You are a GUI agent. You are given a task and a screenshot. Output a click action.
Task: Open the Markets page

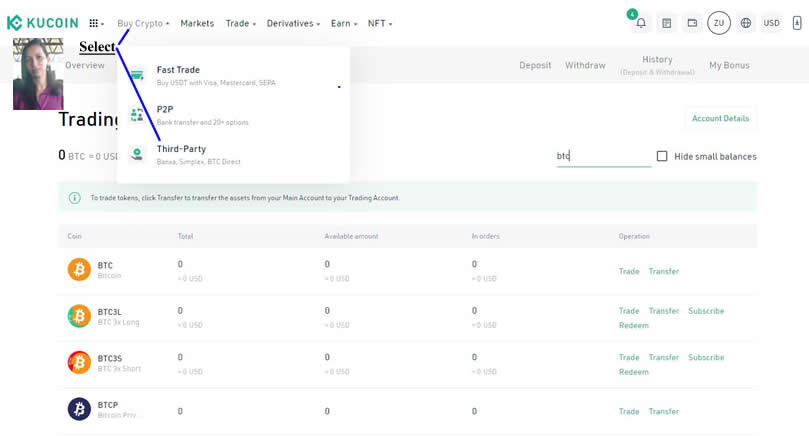[197, 23]
